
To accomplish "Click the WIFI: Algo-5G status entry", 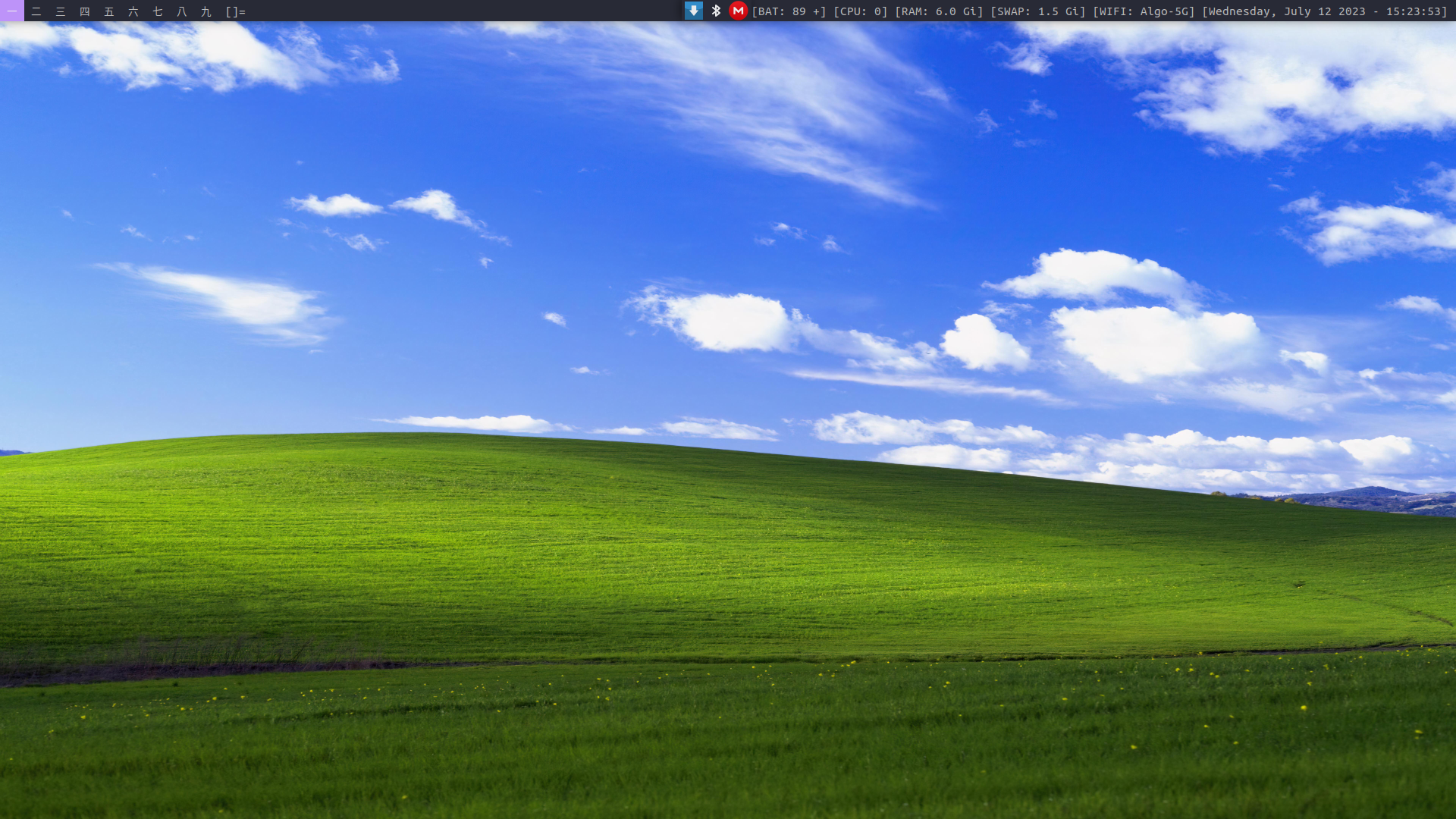I will [1144, 11].
